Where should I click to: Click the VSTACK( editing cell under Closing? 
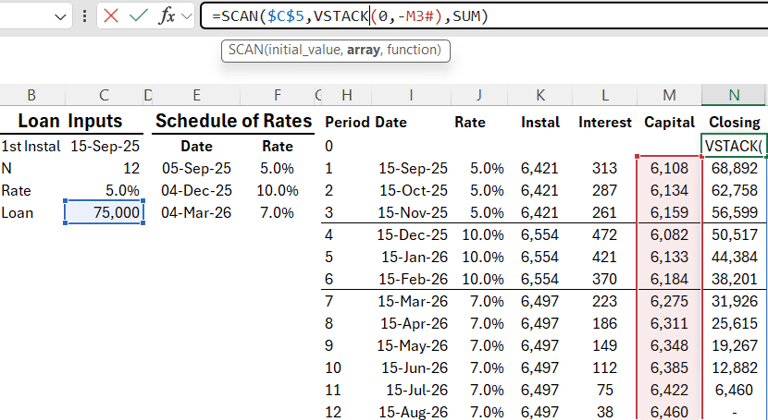coord(733,146)
